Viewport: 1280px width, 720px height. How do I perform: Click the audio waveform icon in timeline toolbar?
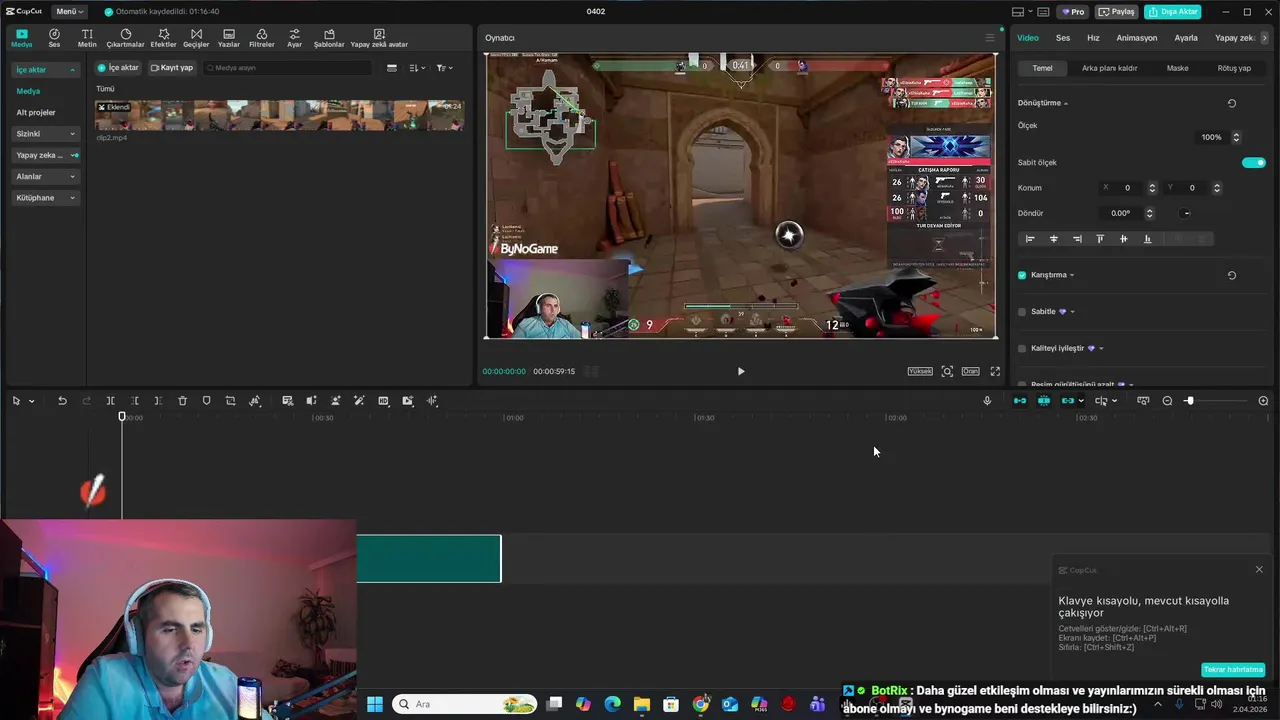[432, 401]
